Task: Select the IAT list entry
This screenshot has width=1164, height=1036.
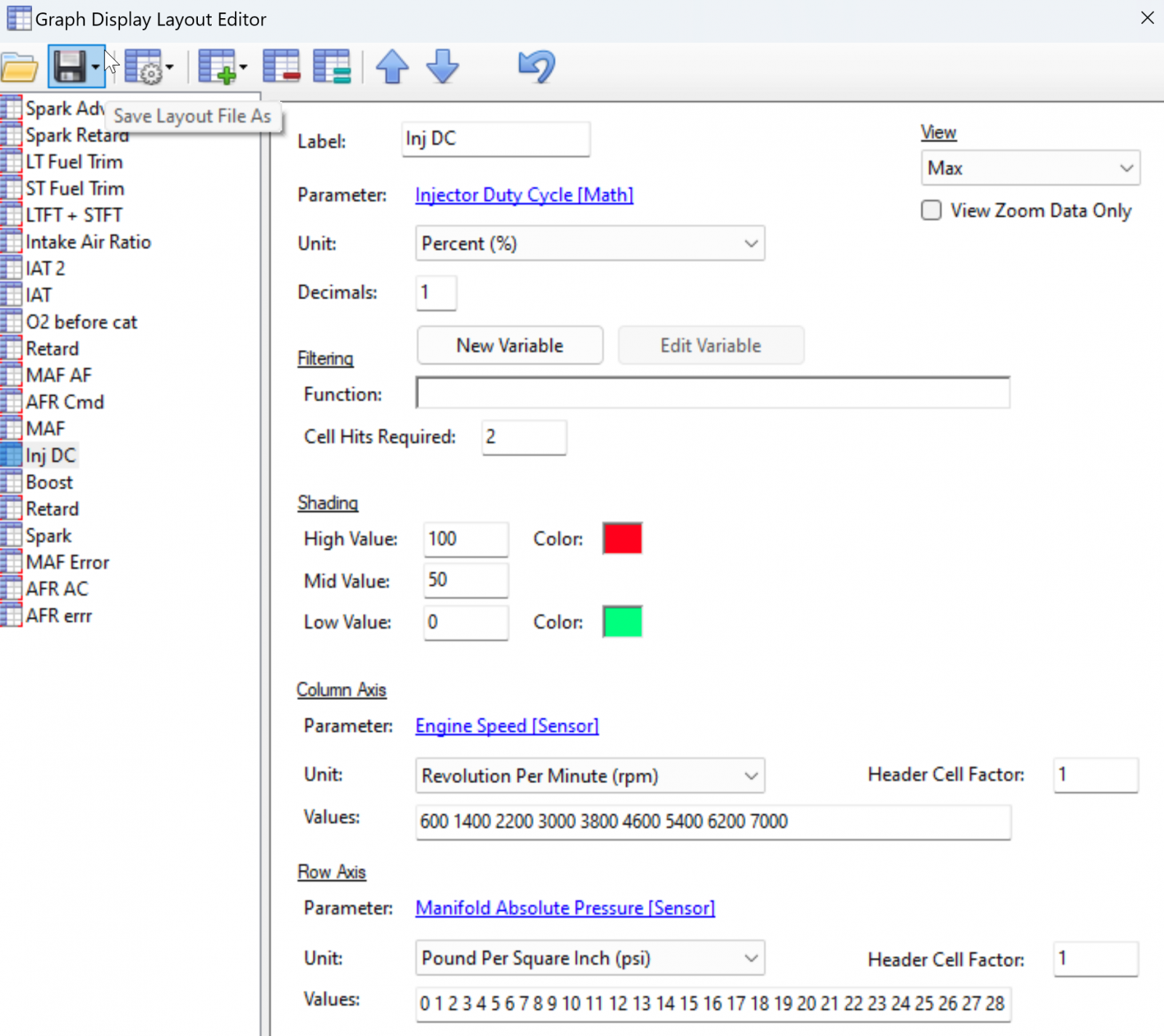Action: 39,295
